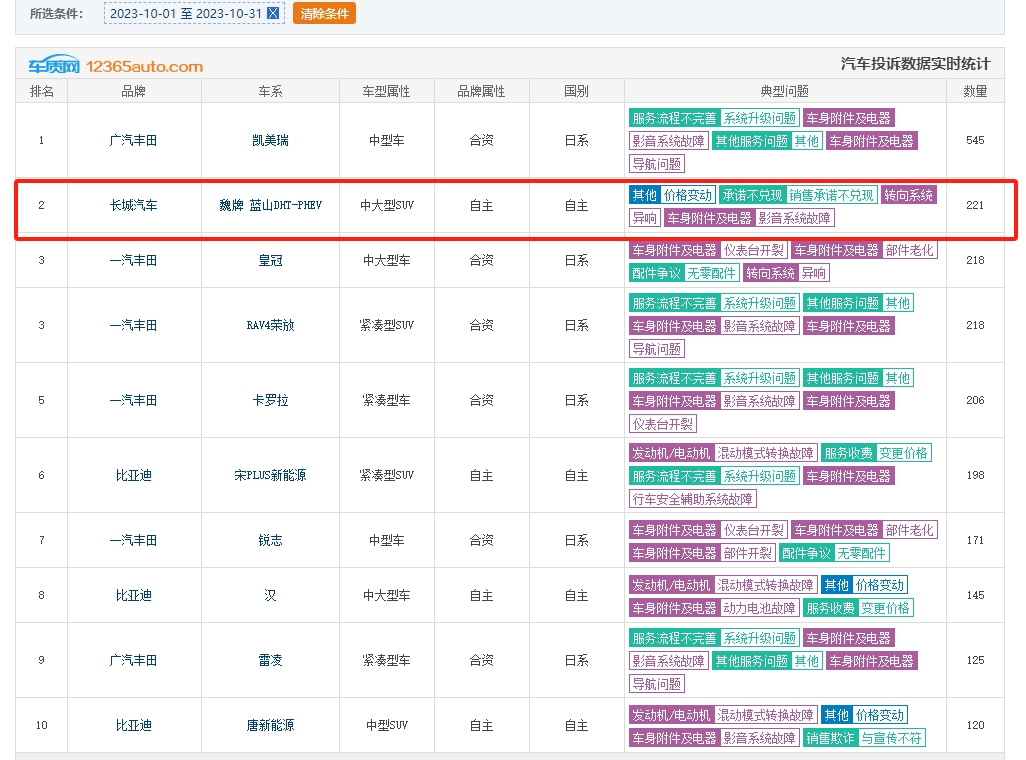Click the 车系 column header
Image resolution: width=1026 pixels, height=760 pixels.
(x=270, y=91)
